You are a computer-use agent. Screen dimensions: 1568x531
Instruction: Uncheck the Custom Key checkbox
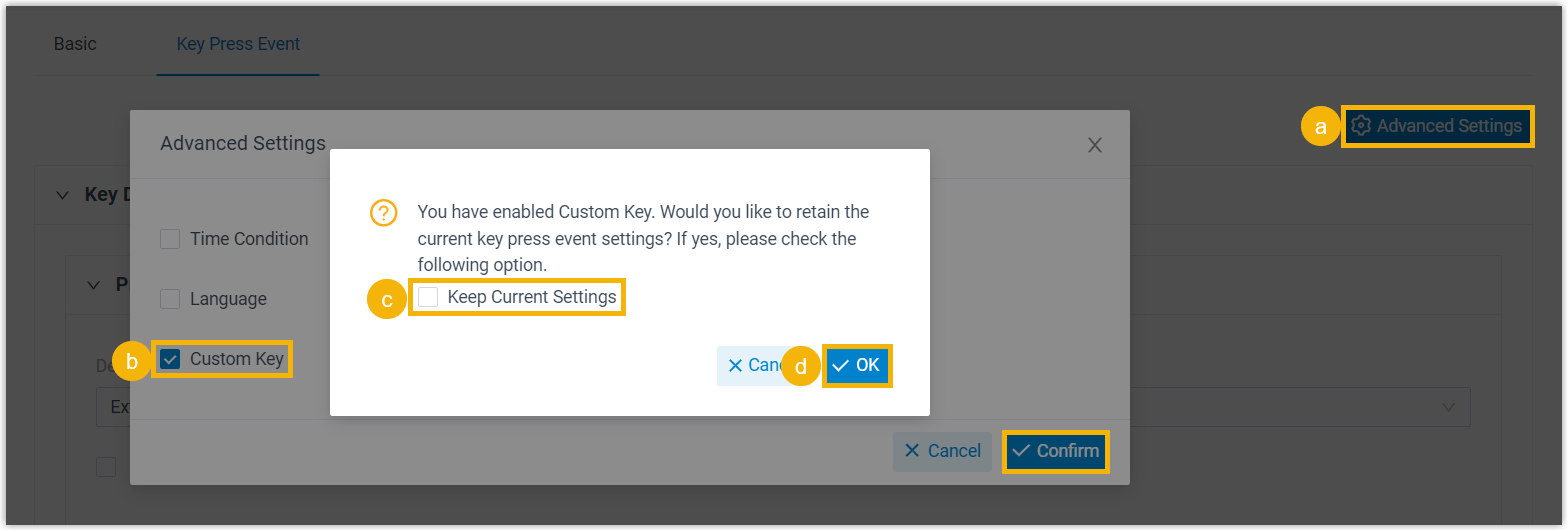click(x=171, y=359)
